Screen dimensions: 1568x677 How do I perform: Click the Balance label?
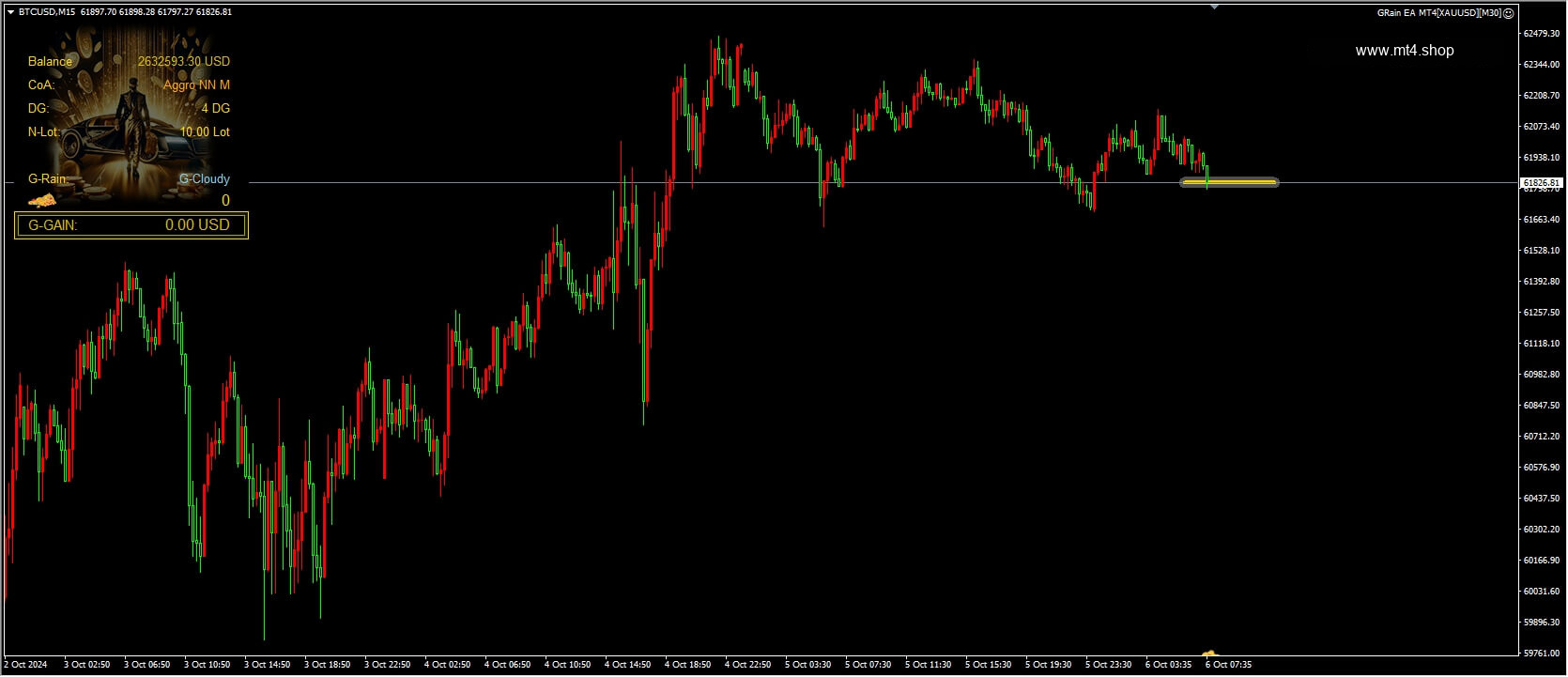pos(50,61)
